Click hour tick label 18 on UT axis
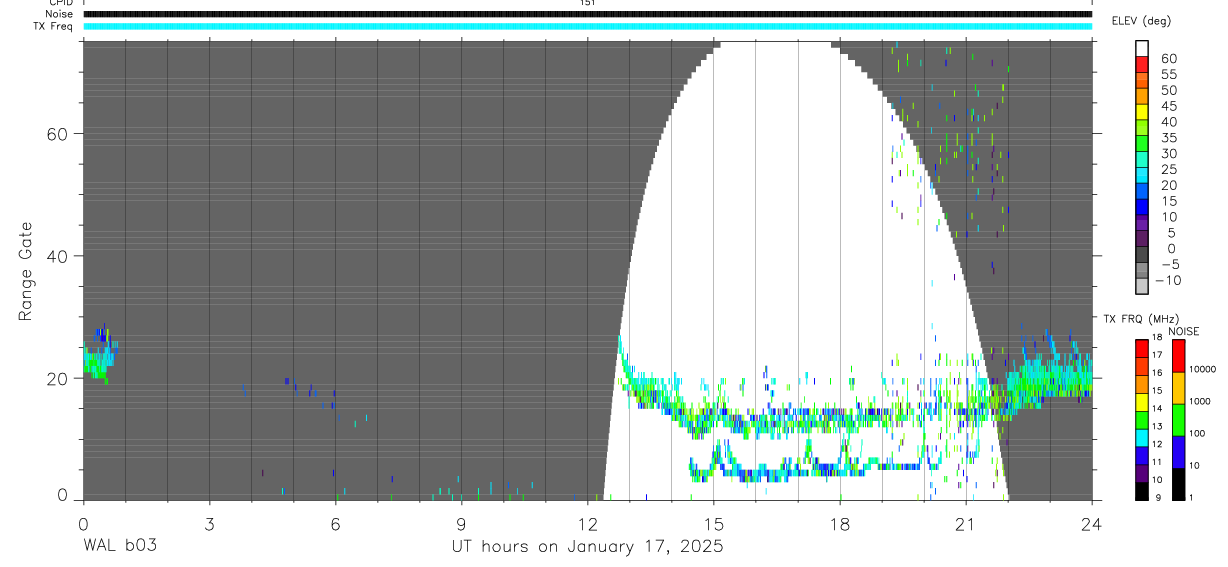The image size is (1228, 567). 839,523
